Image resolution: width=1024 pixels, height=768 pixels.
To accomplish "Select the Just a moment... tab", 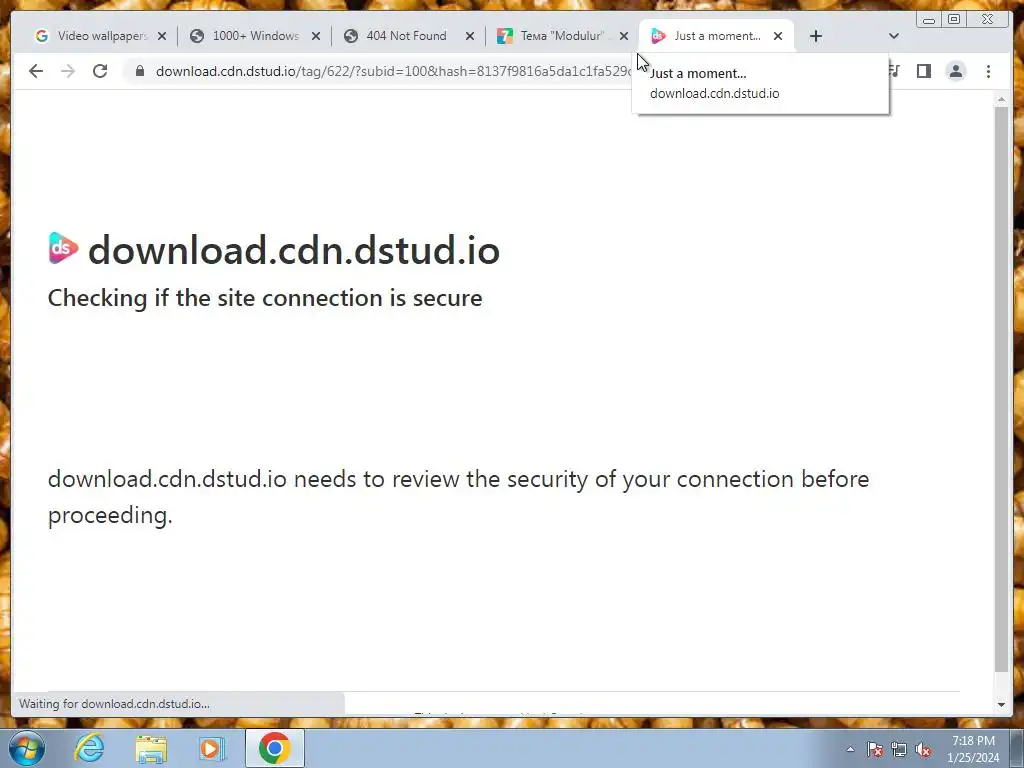I will pos(716,36).
